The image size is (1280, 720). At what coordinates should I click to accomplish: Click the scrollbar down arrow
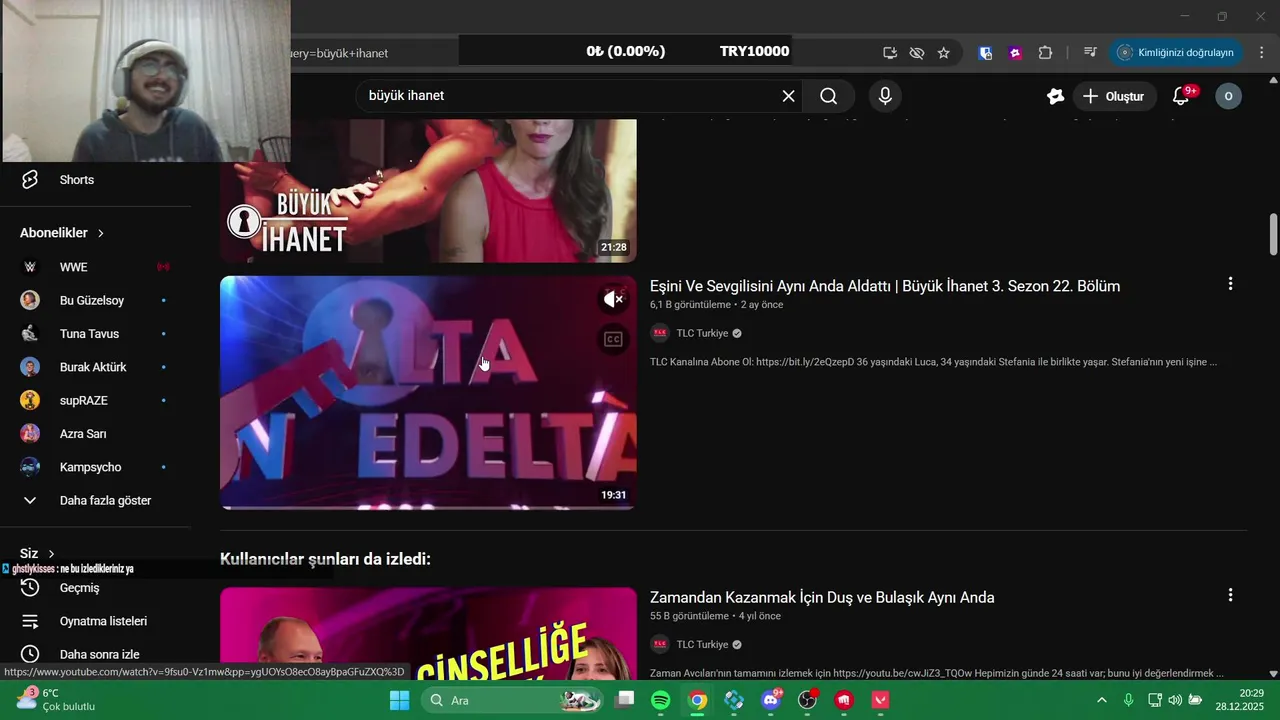click(1273, 674)
